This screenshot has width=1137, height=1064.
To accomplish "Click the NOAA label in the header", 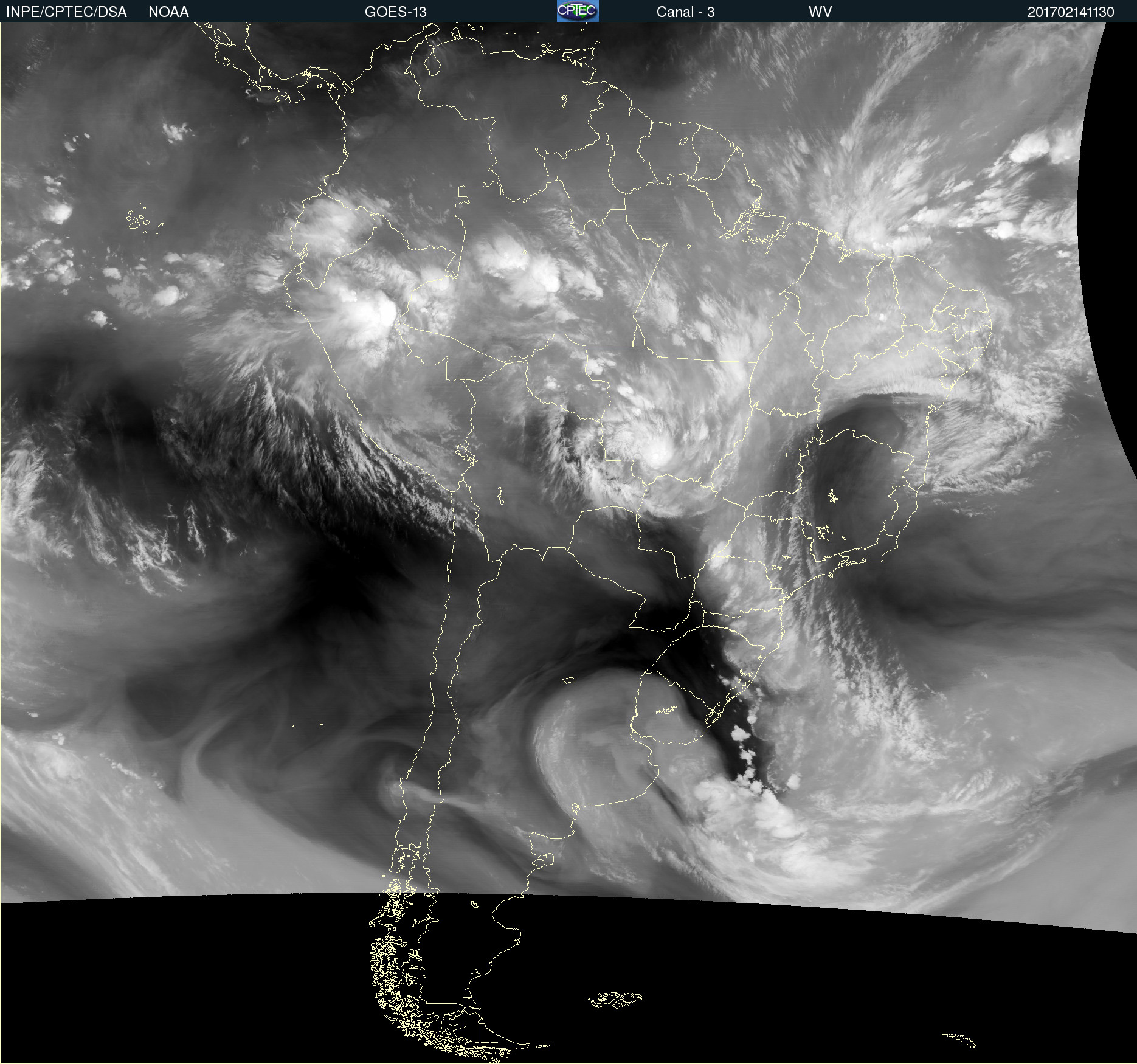I will 168,12.
